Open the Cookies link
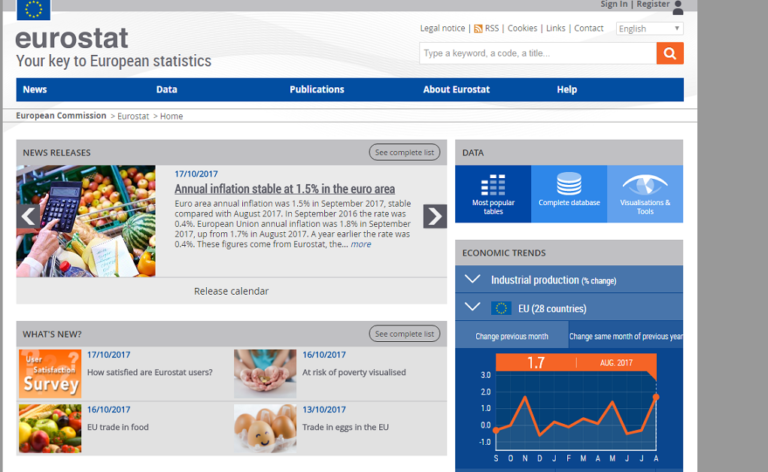This screenshot has height=472, width=768. (x=522, y=28)
